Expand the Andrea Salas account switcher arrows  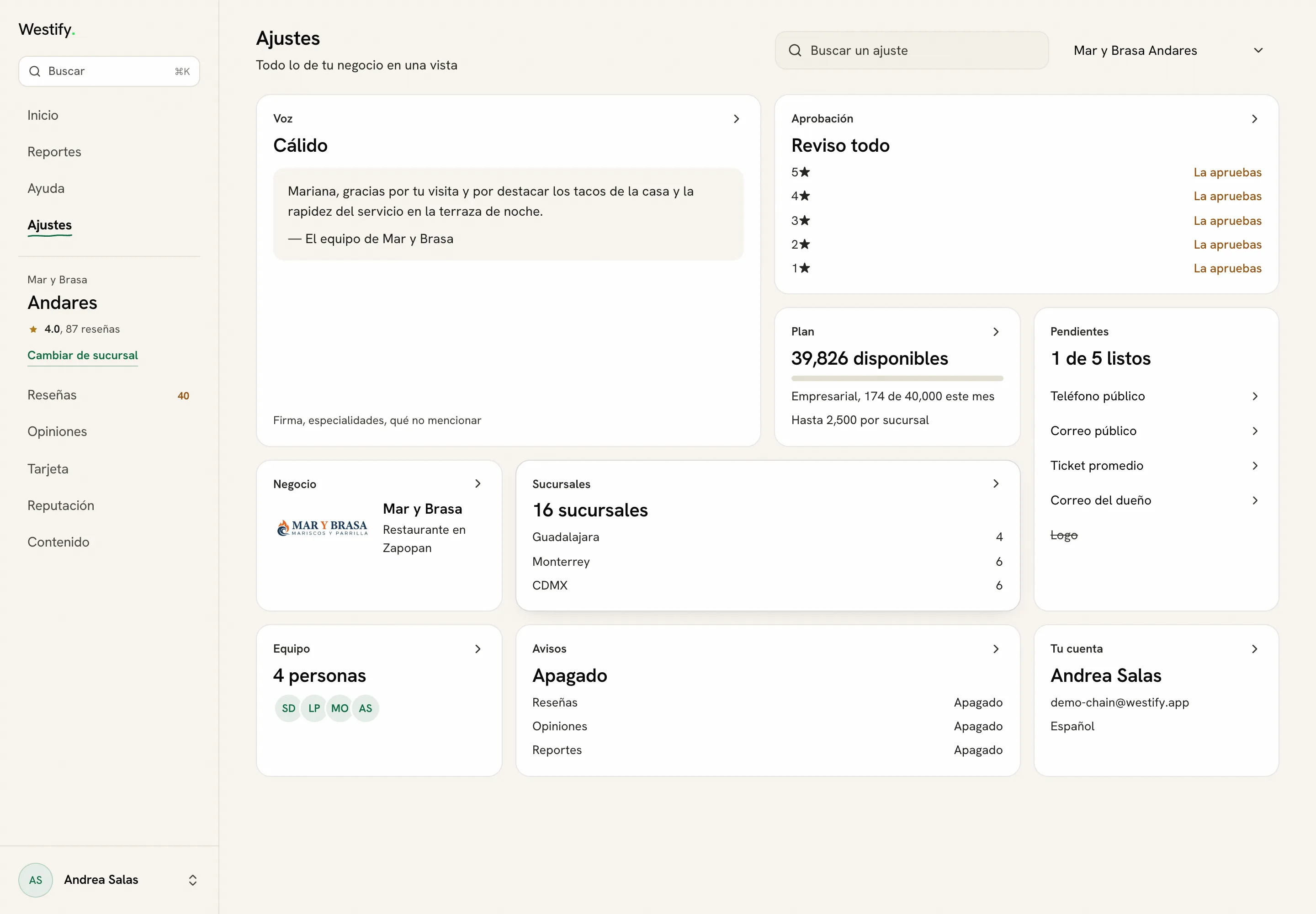(x=193, y=880)
